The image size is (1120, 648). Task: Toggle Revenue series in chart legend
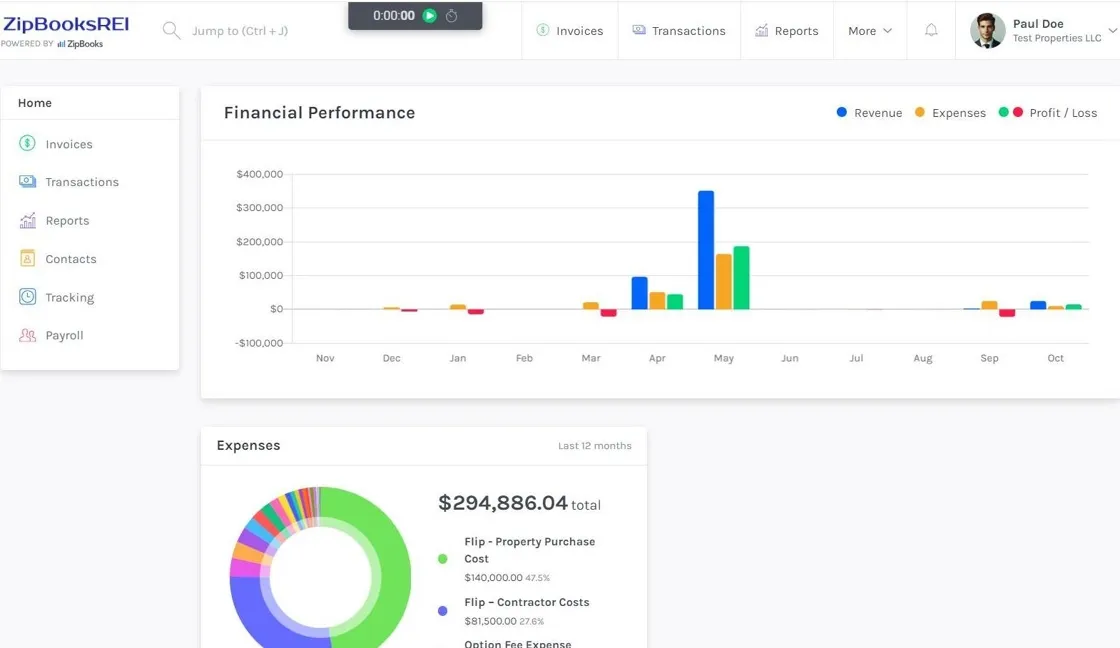coord(869,113)
